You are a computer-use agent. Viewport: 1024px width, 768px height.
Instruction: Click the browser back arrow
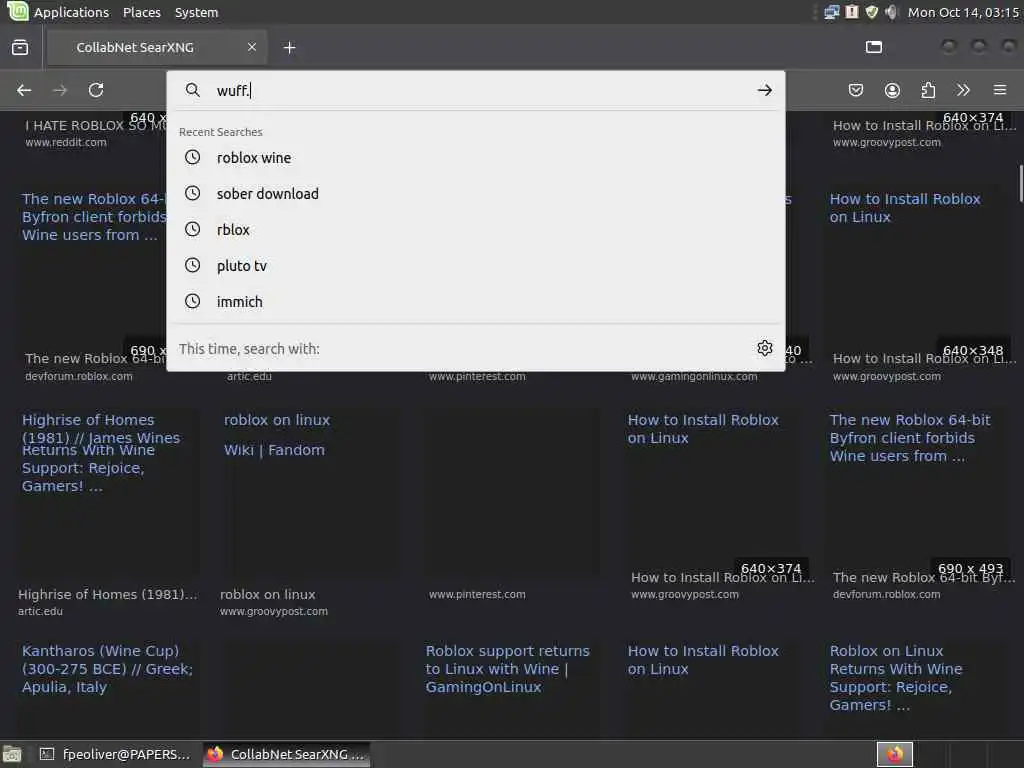click(x=24, y=90)
